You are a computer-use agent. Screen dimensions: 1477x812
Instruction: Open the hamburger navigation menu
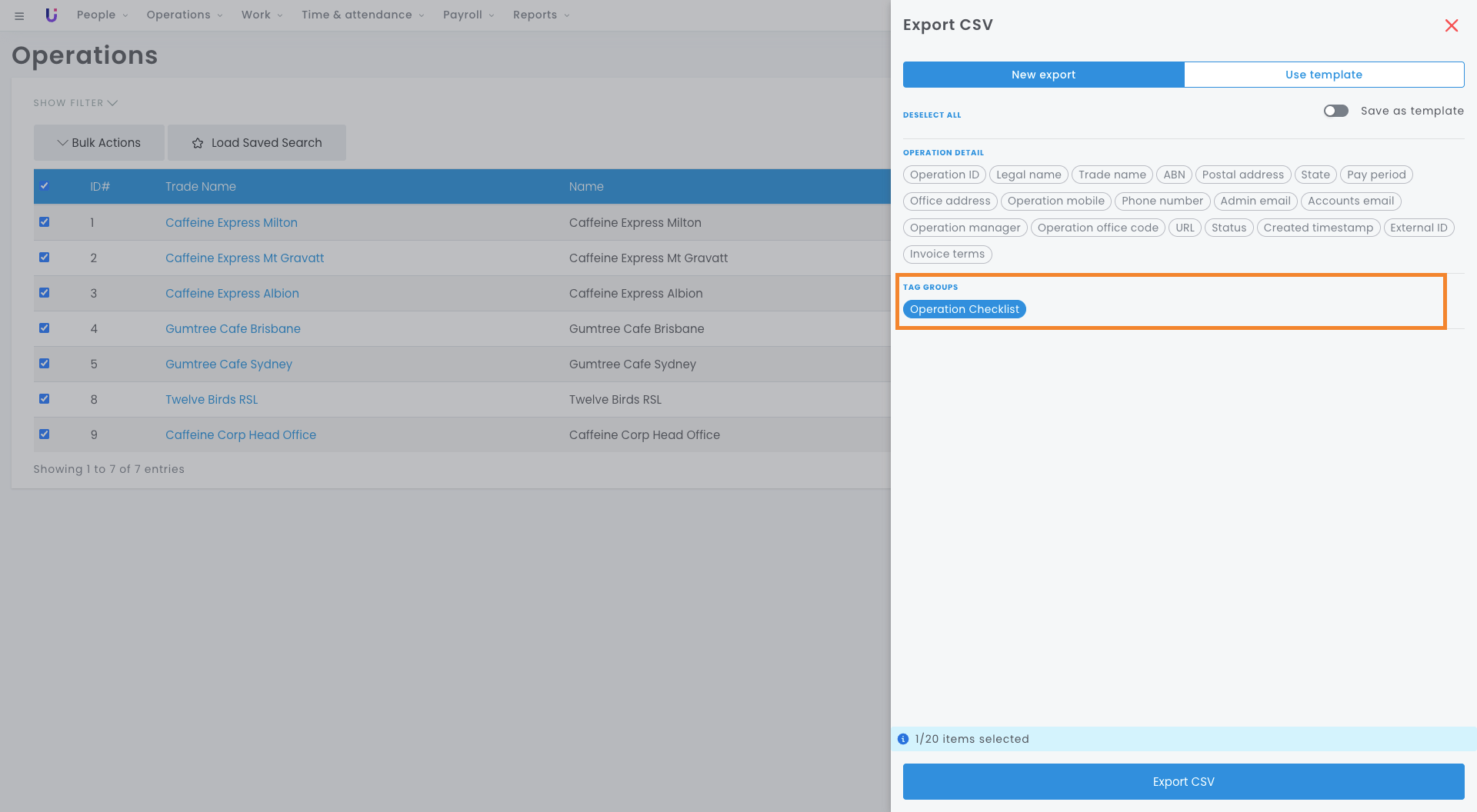click(x=19, y=15)
